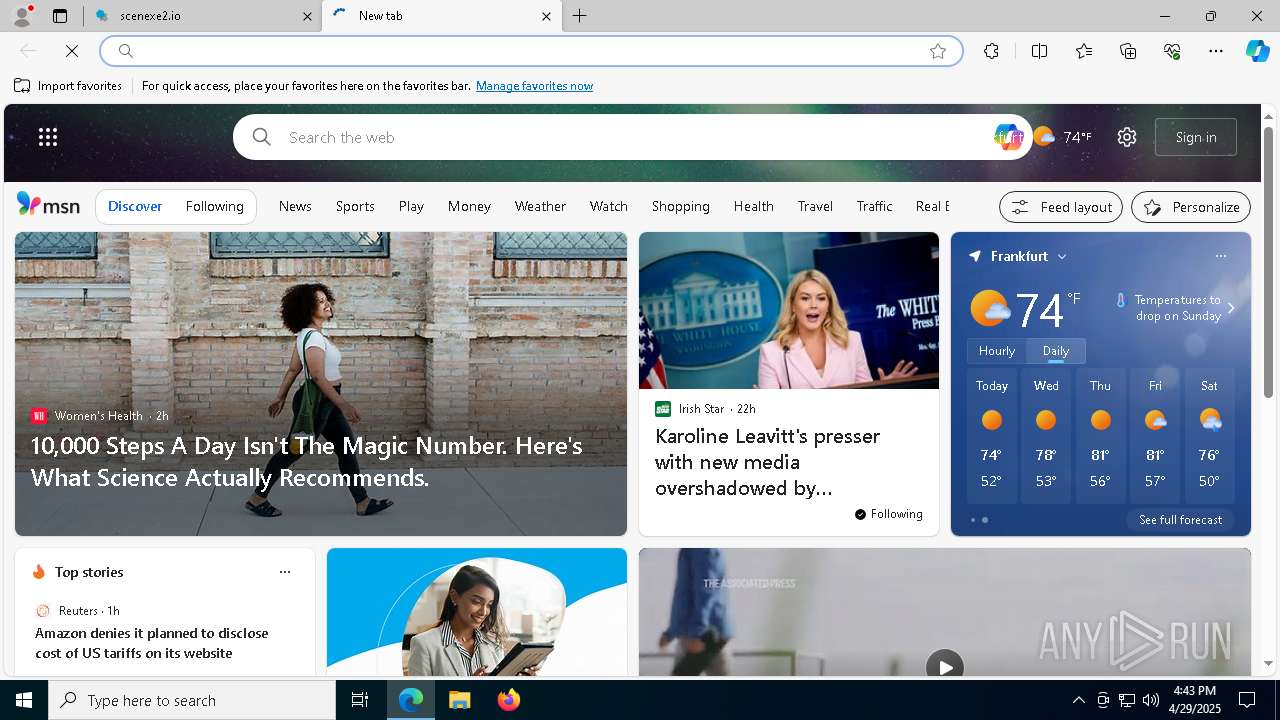
Task: Open See full forecast link
Action: pyautogui.click(x=1180, y=520)
